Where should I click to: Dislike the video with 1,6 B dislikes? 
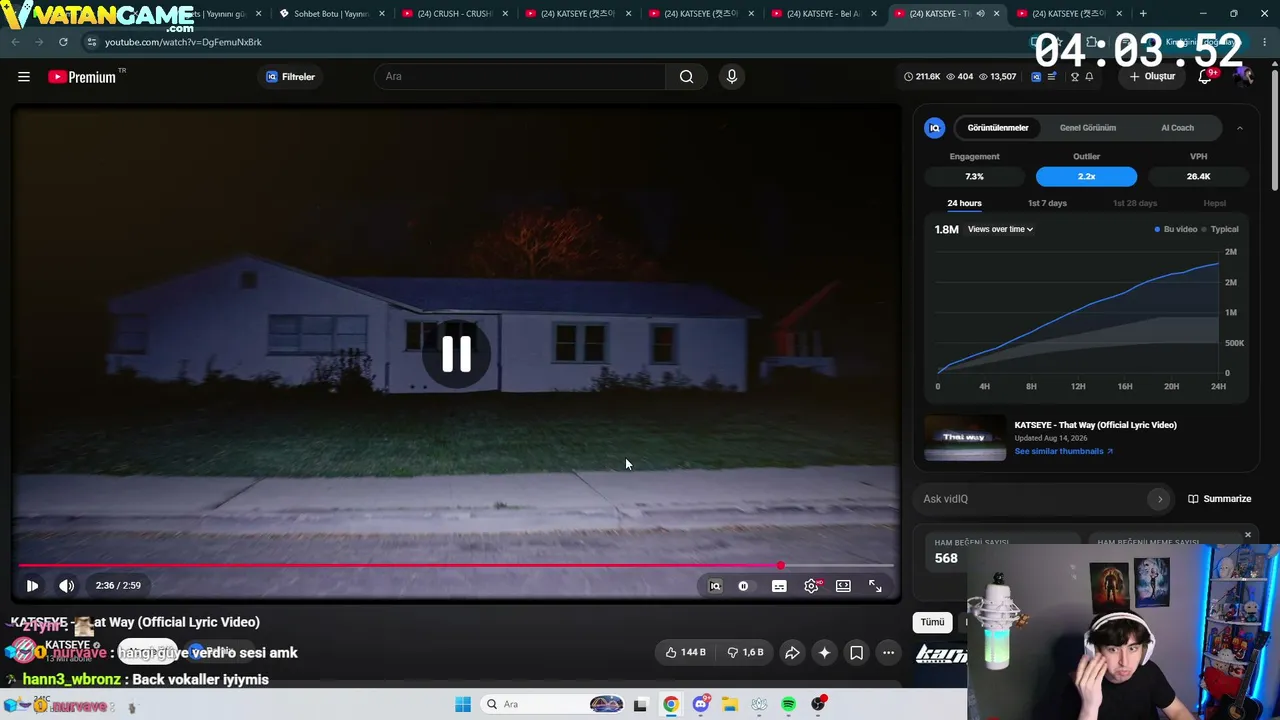point(746,653)
